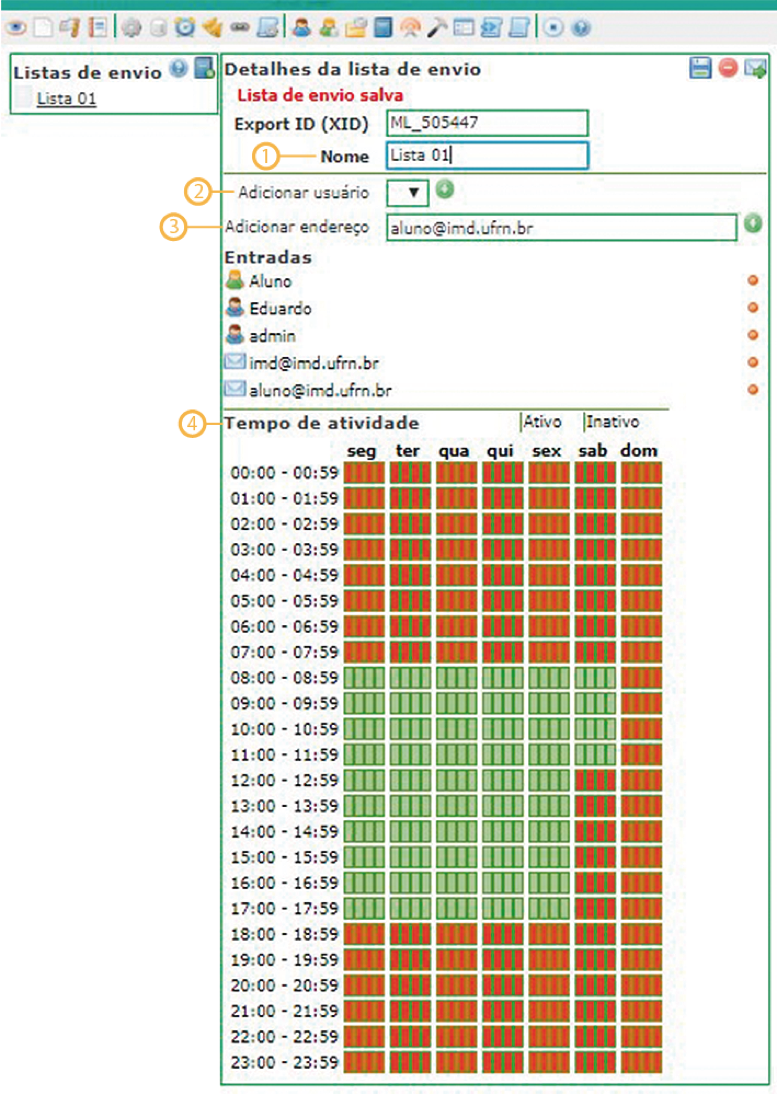The height and width of the screenshot is (1095, 777).
Task: Open scheduled events alarm clock icon
Action: click(x=184, y=28)
